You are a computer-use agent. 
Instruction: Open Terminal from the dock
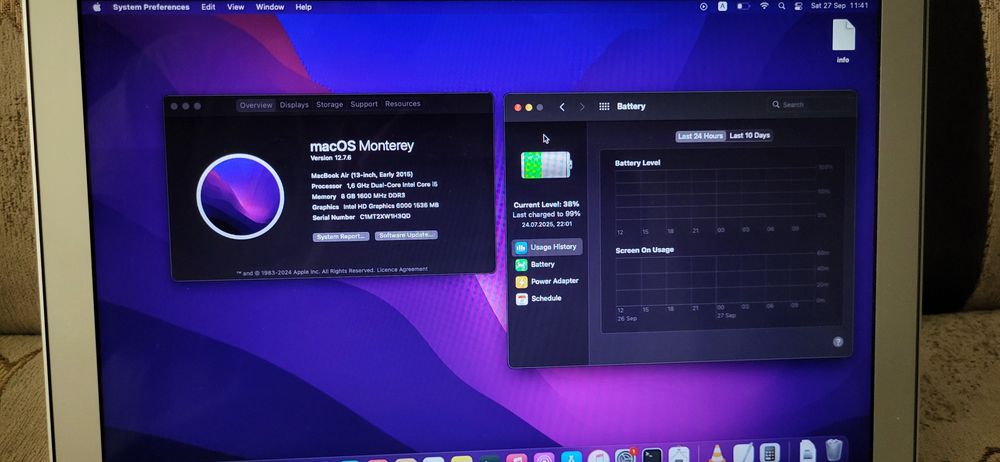(x=652, y=456)
